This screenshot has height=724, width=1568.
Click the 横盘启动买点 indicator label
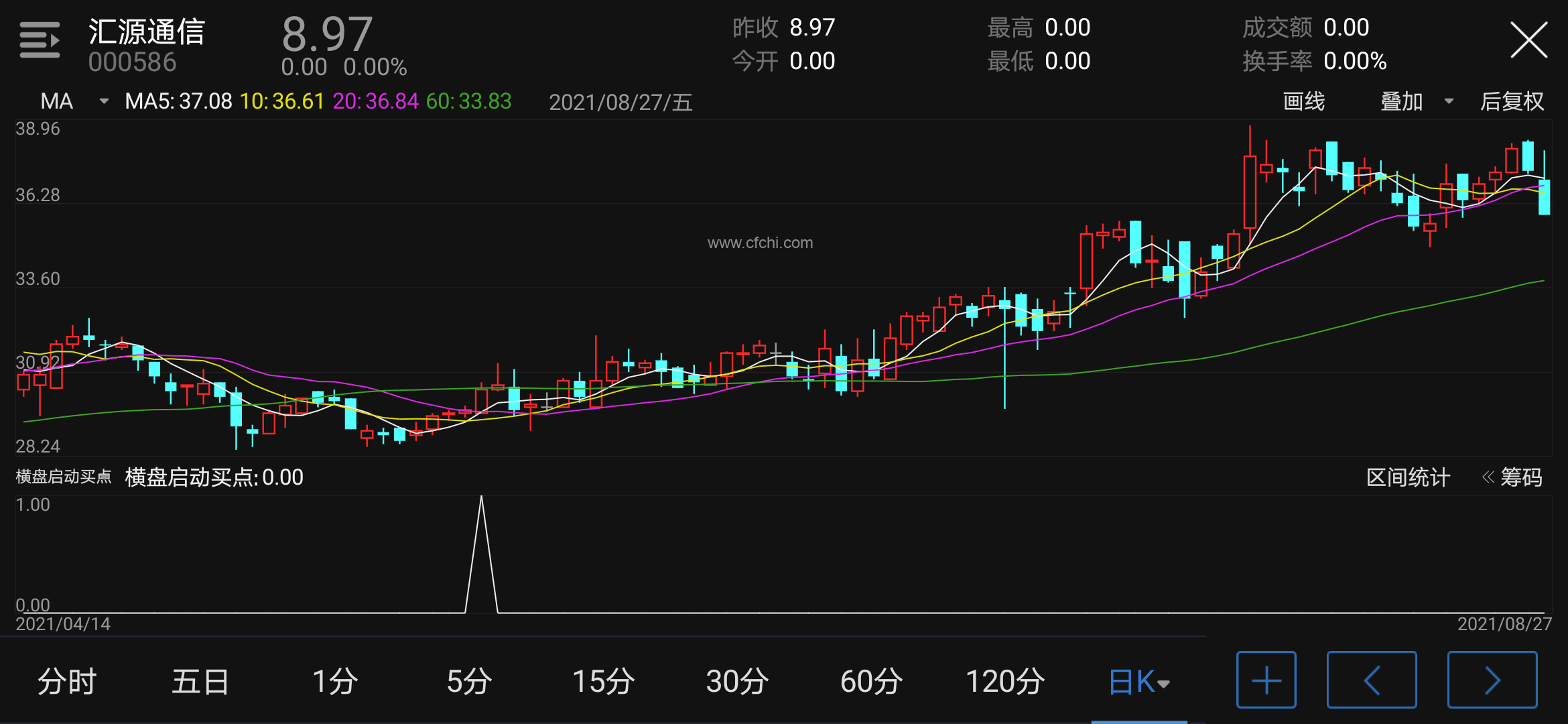pyautogui.click(x=64, y=477)
